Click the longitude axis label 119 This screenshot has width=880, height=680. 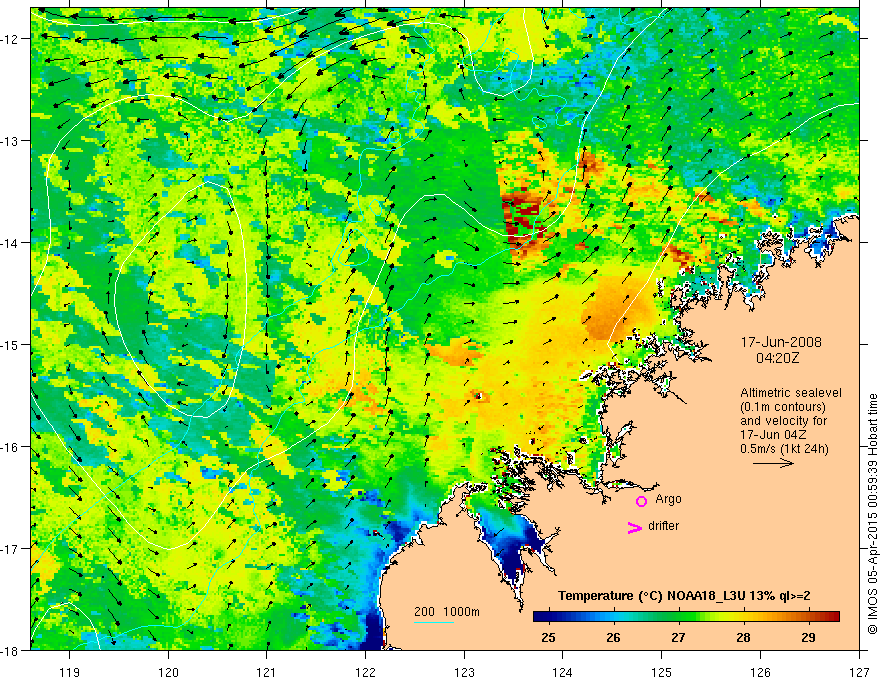tap(70, 672)
